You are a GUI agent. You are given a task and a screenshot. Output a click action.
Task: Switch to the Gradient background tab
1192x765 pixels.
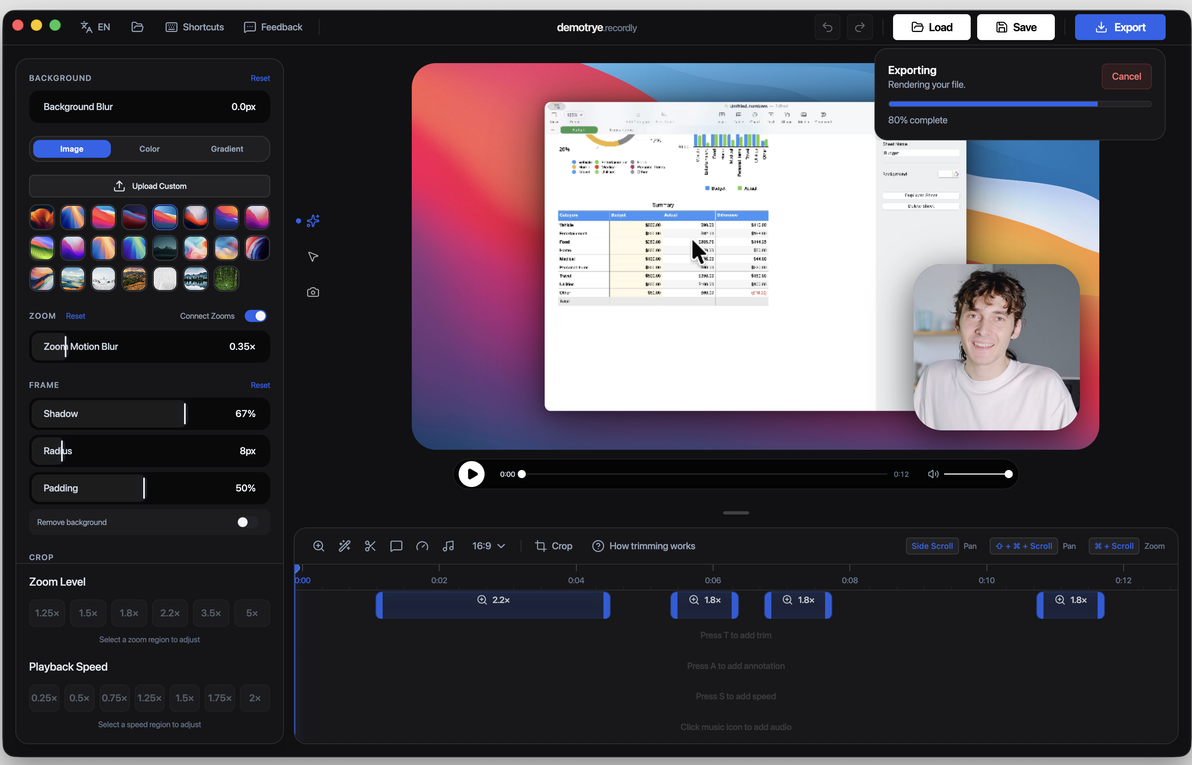click(x=227, y=149)
